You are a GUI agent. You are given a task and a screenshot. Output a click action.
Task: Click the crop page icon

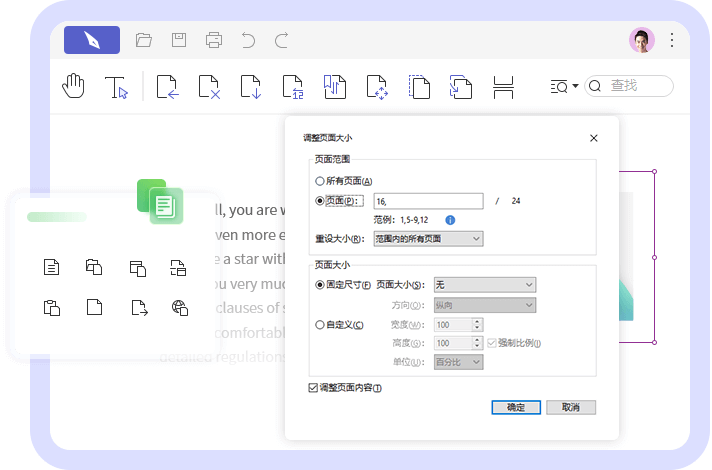pos(419,87)
